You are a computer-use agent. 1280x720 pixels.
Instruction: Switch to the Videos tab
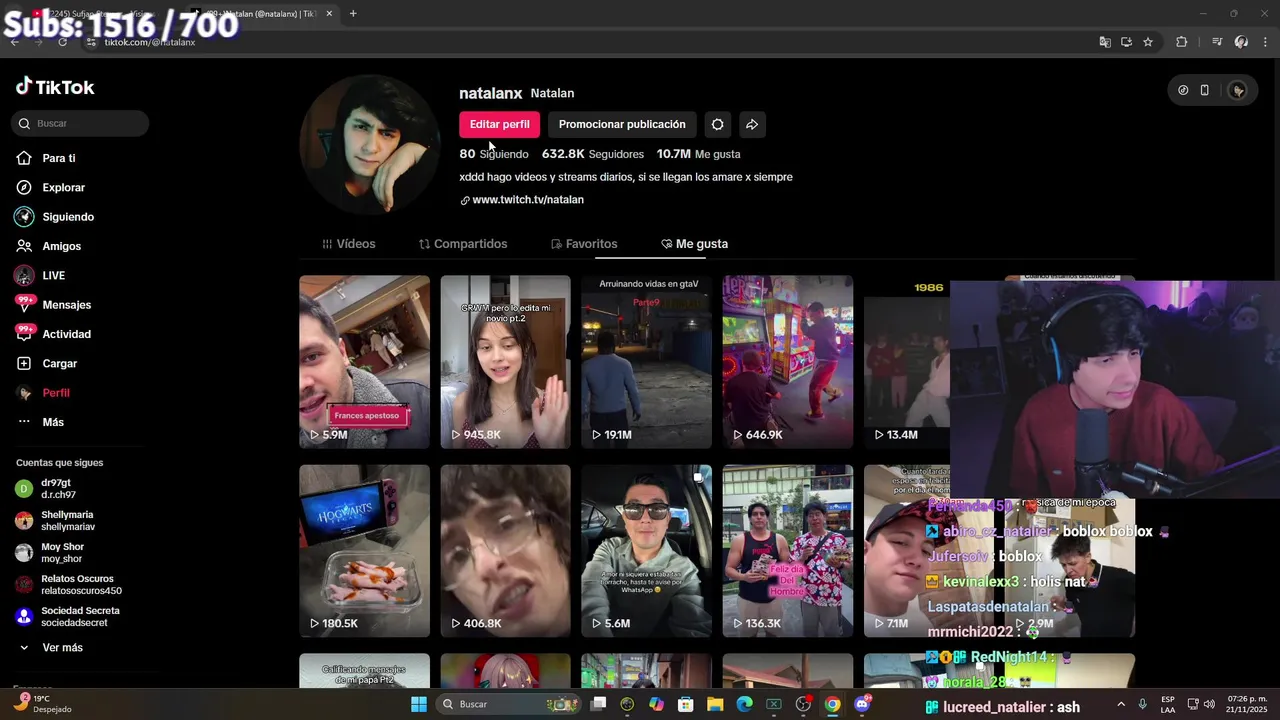349,244
